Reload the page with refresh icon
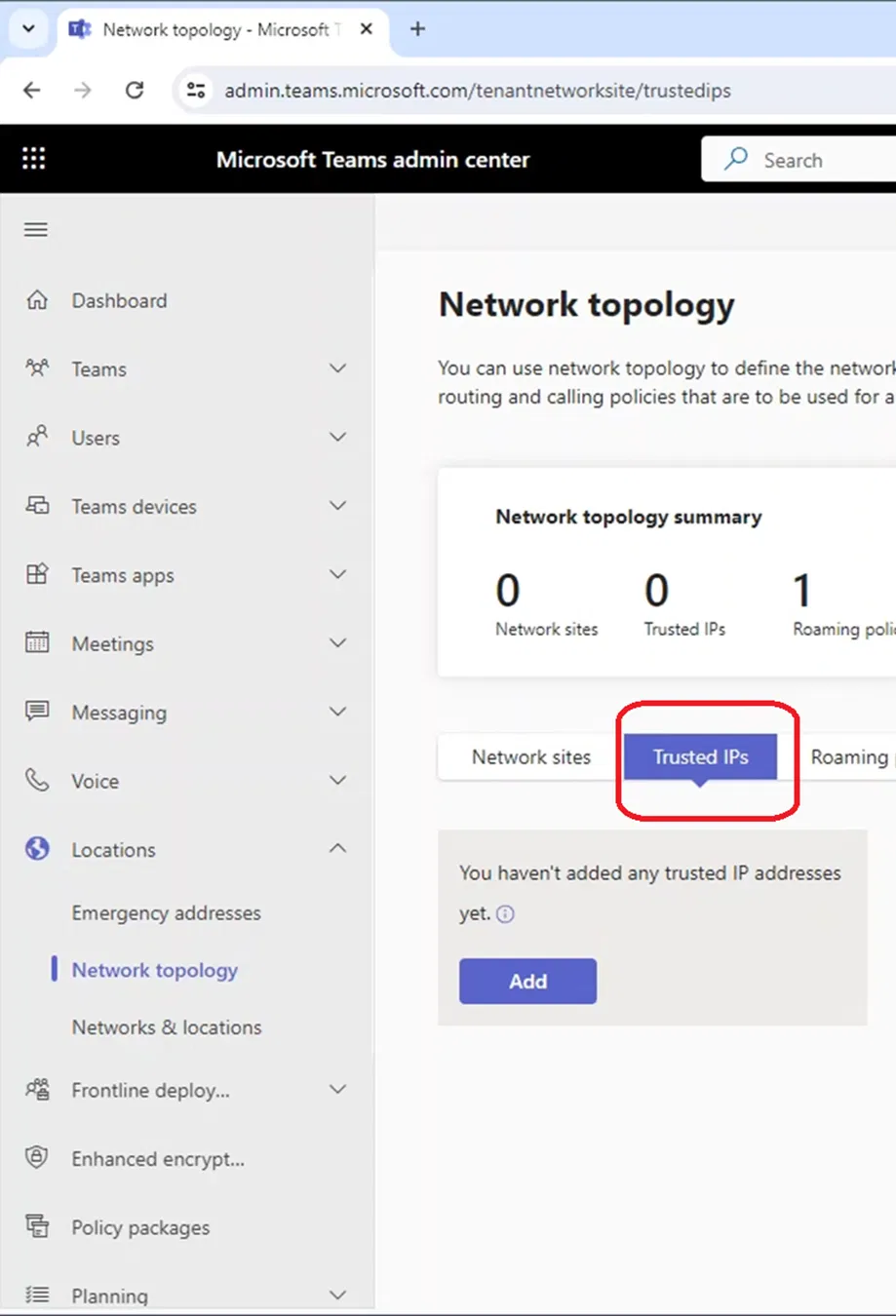896x1316 pixels. (x=135, y=91)
